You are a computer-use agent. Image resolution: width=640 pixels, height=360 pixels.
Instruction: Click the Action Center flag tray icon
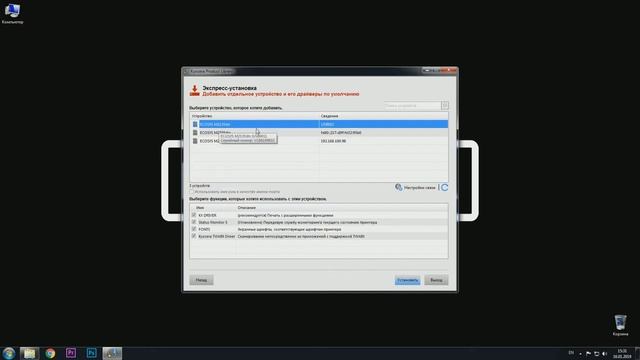[588, 353]
